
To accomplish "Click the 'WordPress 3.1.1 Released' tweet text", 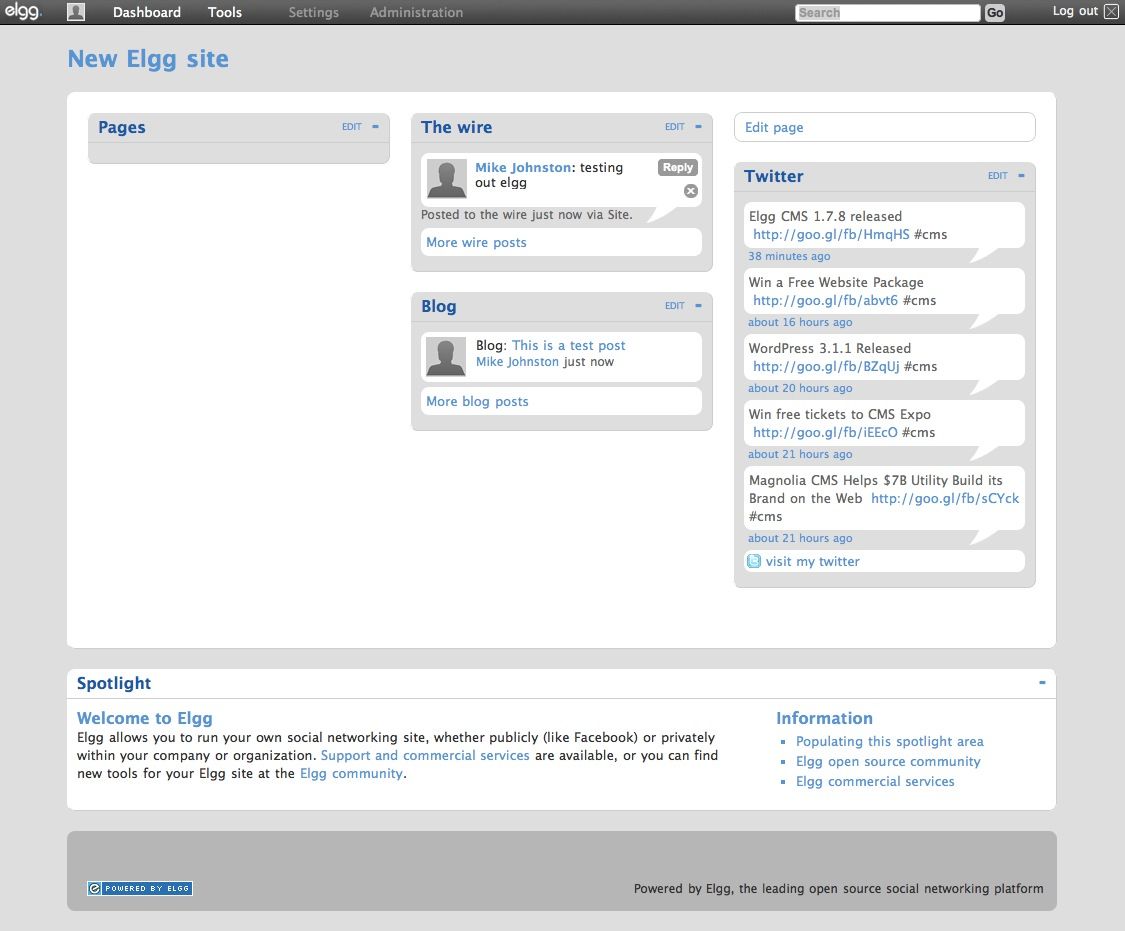I will (x=829, y=348).
